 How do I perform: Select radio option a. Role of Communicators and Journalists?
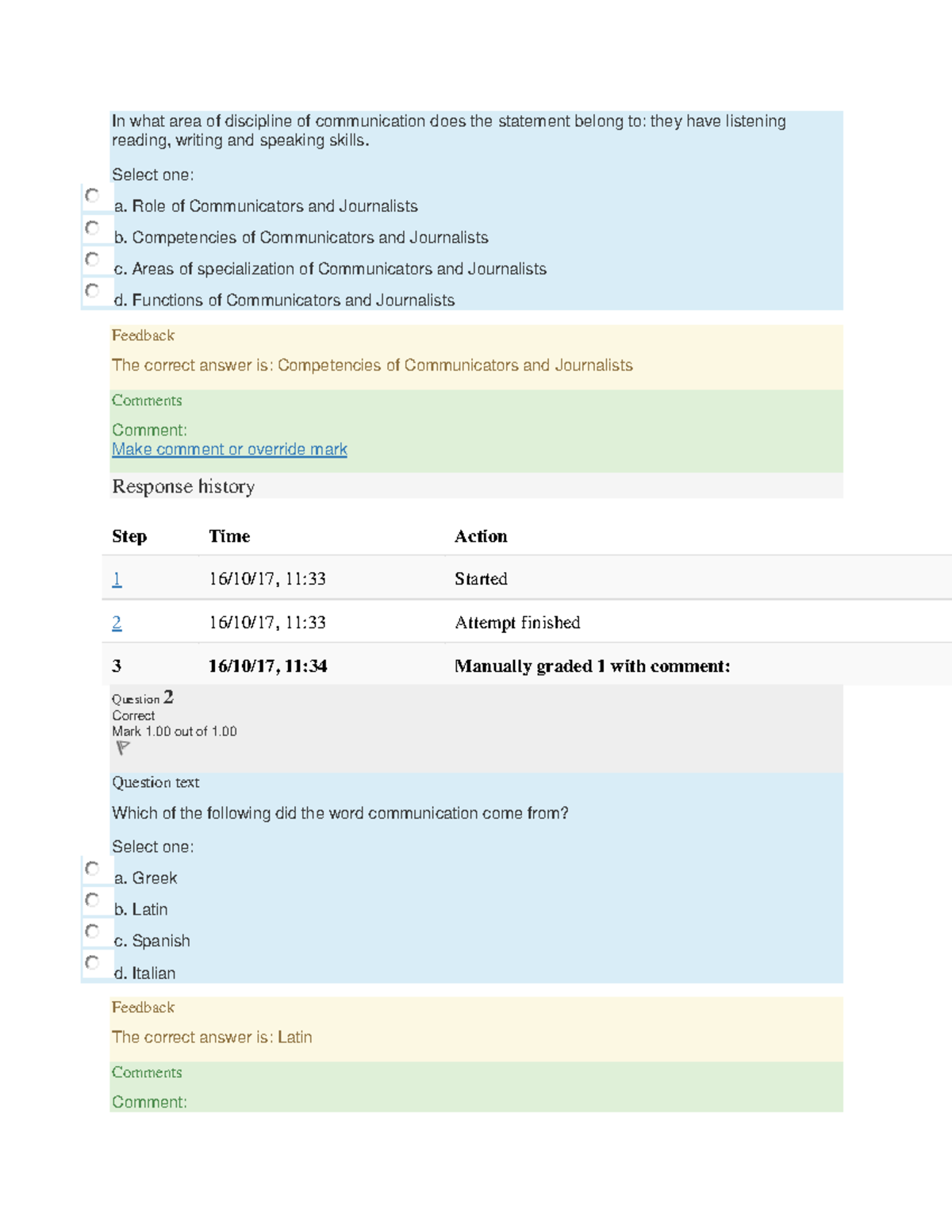(92, 196)
